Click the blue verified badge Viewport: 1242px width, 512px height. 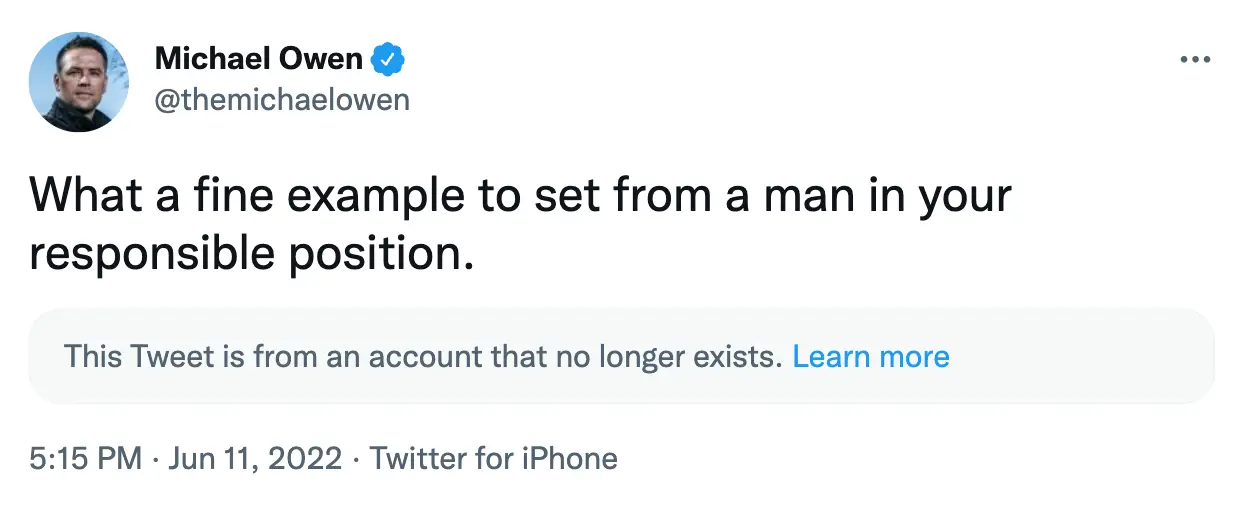[388, 60]
